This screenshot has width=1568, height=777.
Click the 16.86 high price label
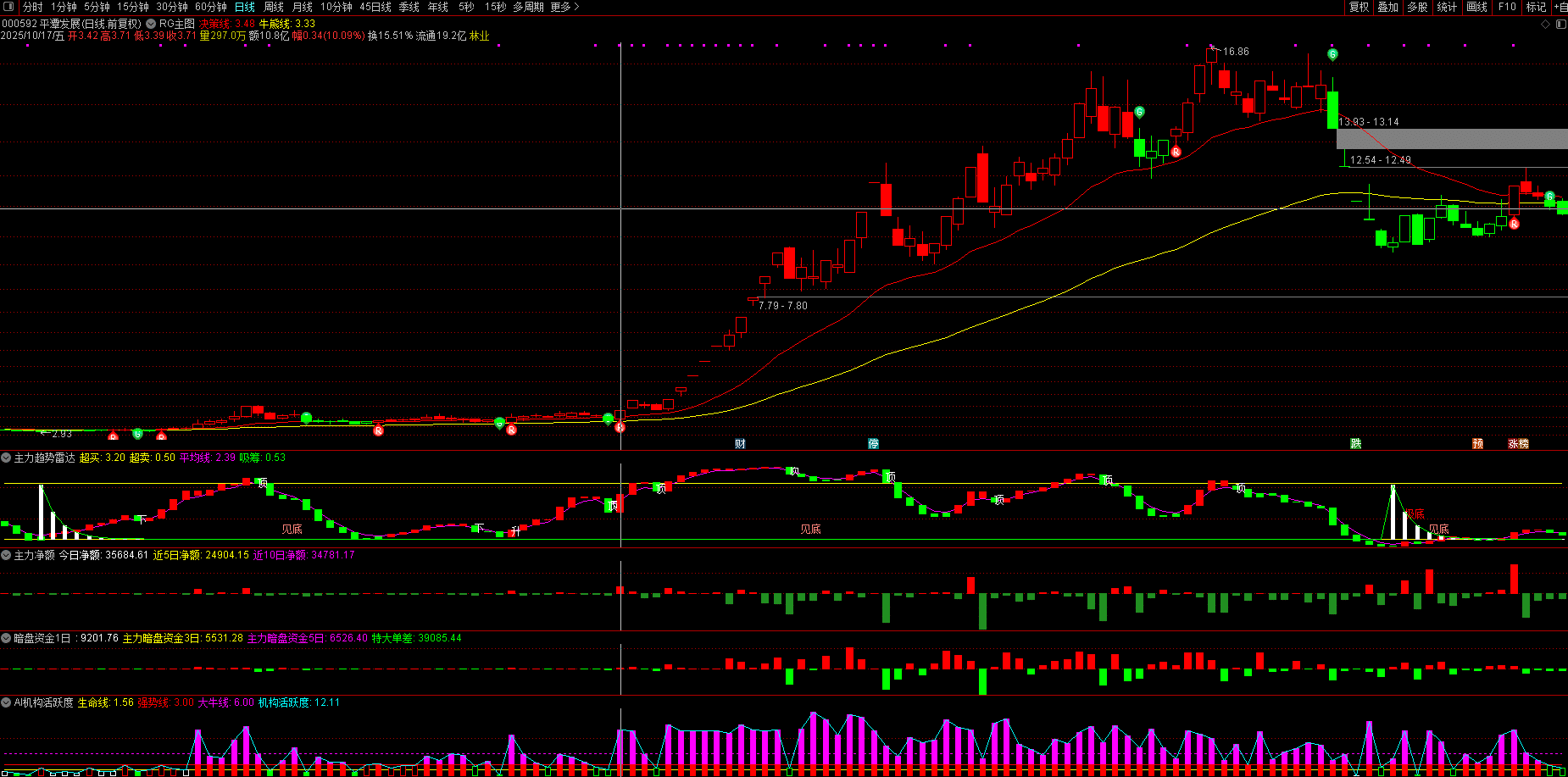(x=1235, y=52)
